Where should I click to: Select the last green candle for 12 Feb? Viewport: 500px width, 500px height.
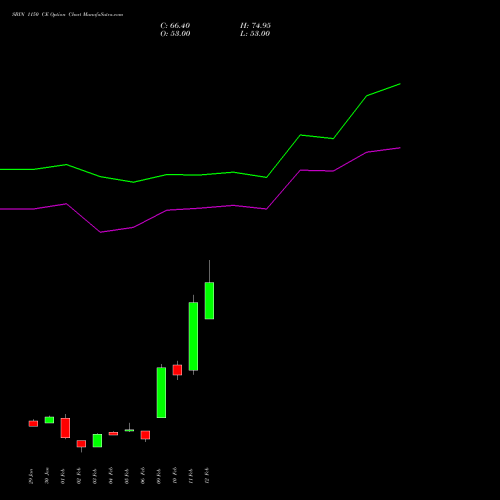click(x=209, y=300)
